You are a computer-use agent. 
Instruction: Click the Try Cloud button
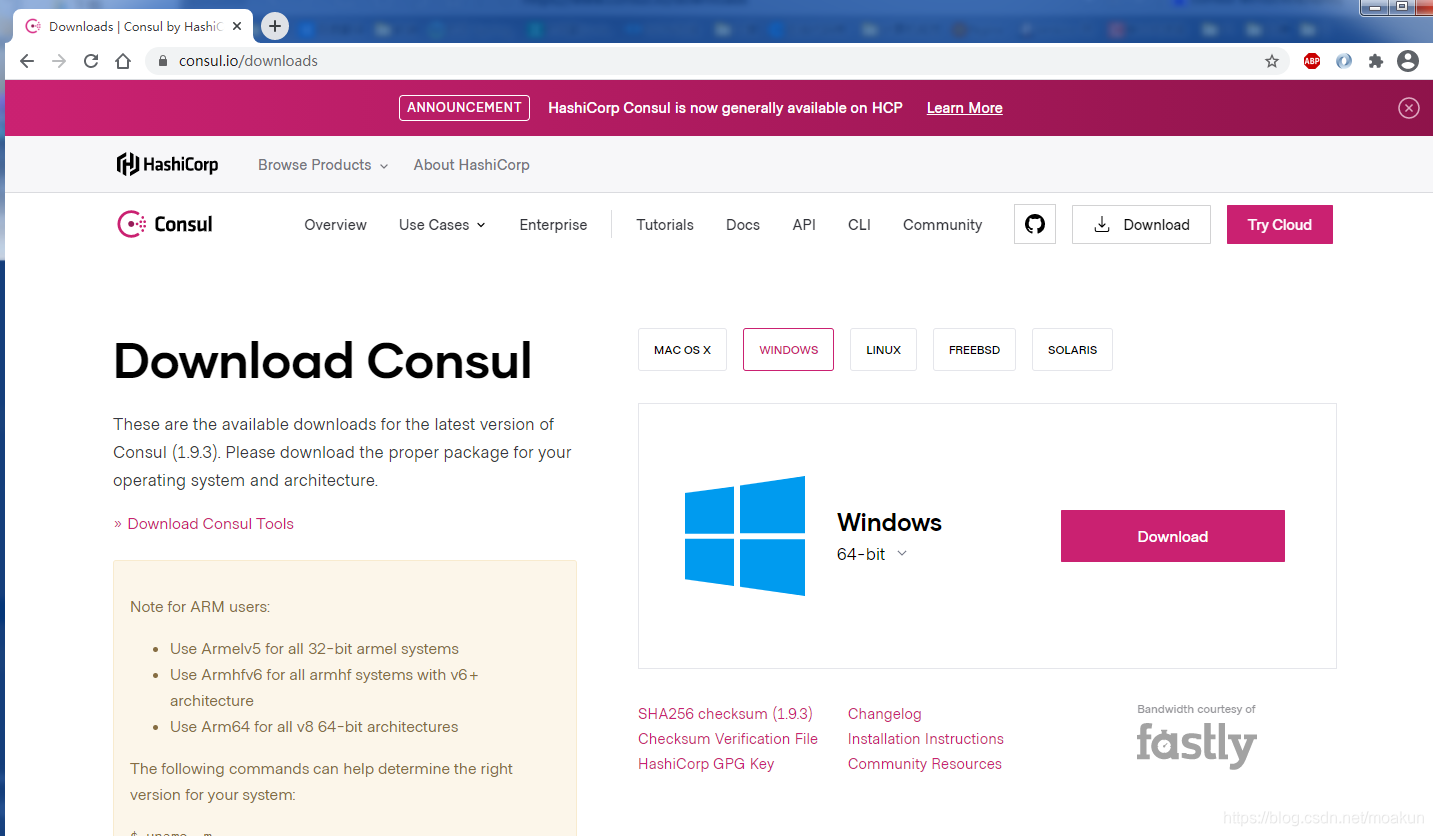tap(1279, 224)
